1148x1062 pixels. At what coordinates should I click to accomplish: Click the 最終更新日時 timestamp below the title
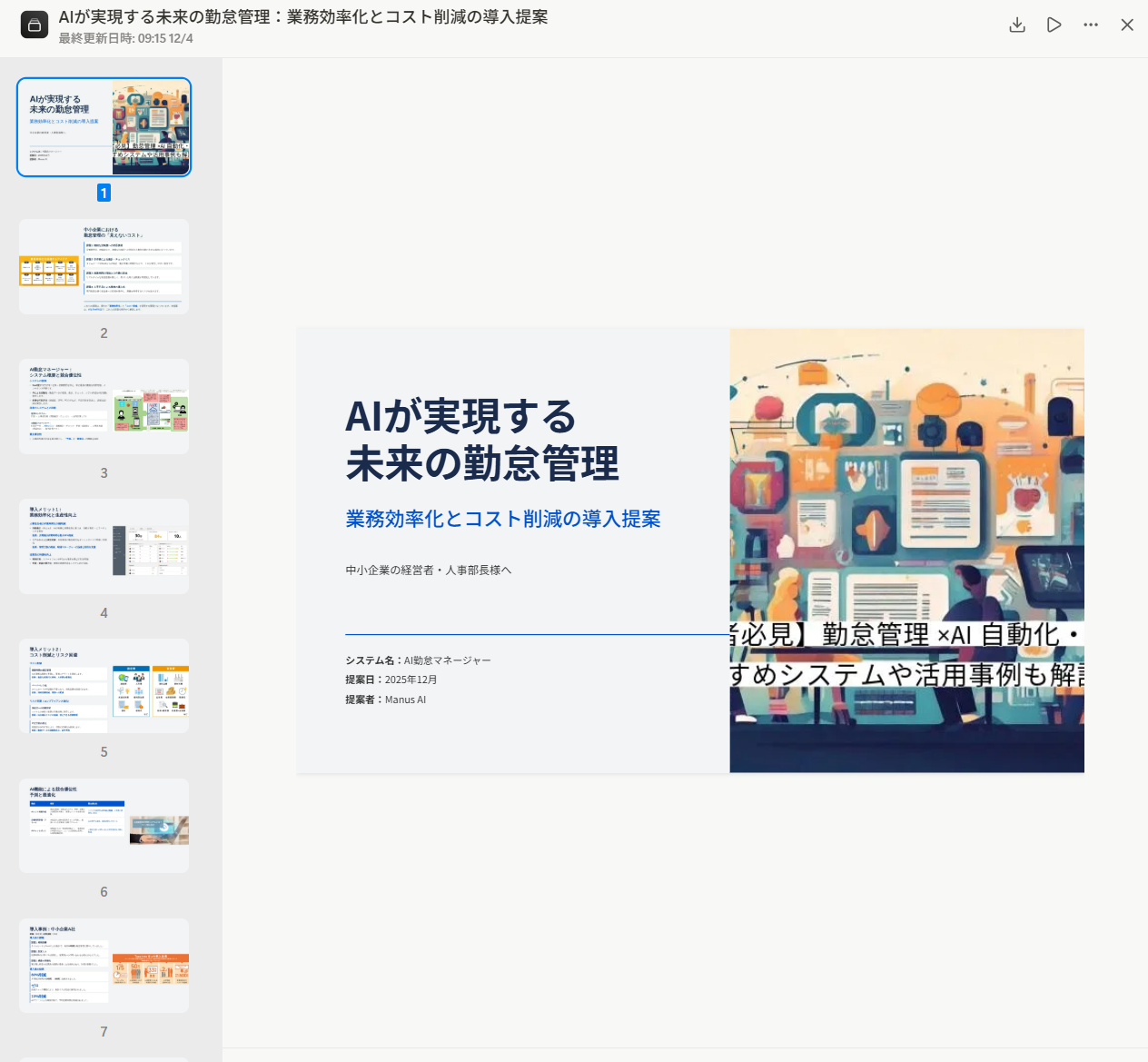point(126,39)
